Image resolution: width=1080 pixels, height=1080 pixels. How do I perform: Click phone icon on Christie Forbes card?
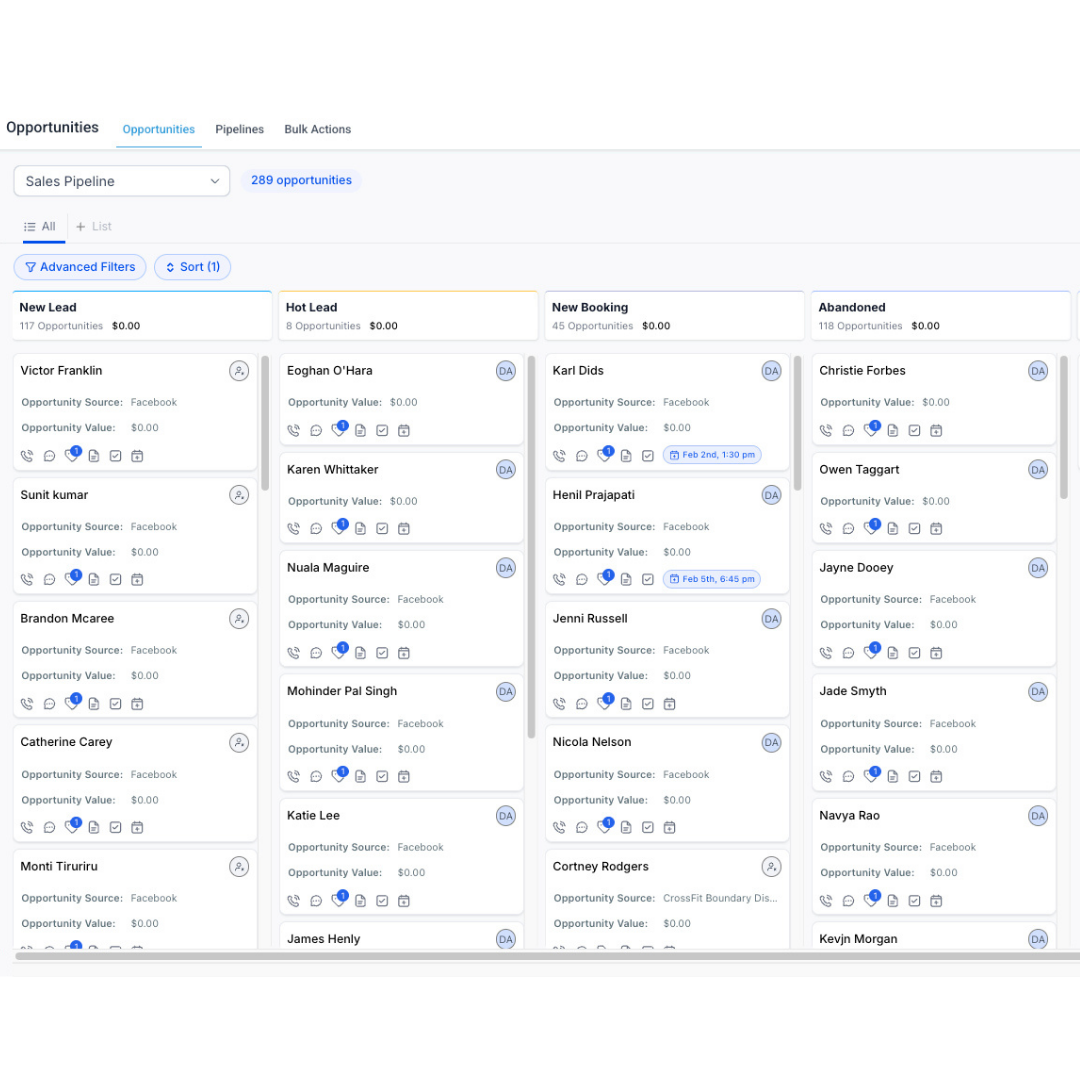coord(826,430)
